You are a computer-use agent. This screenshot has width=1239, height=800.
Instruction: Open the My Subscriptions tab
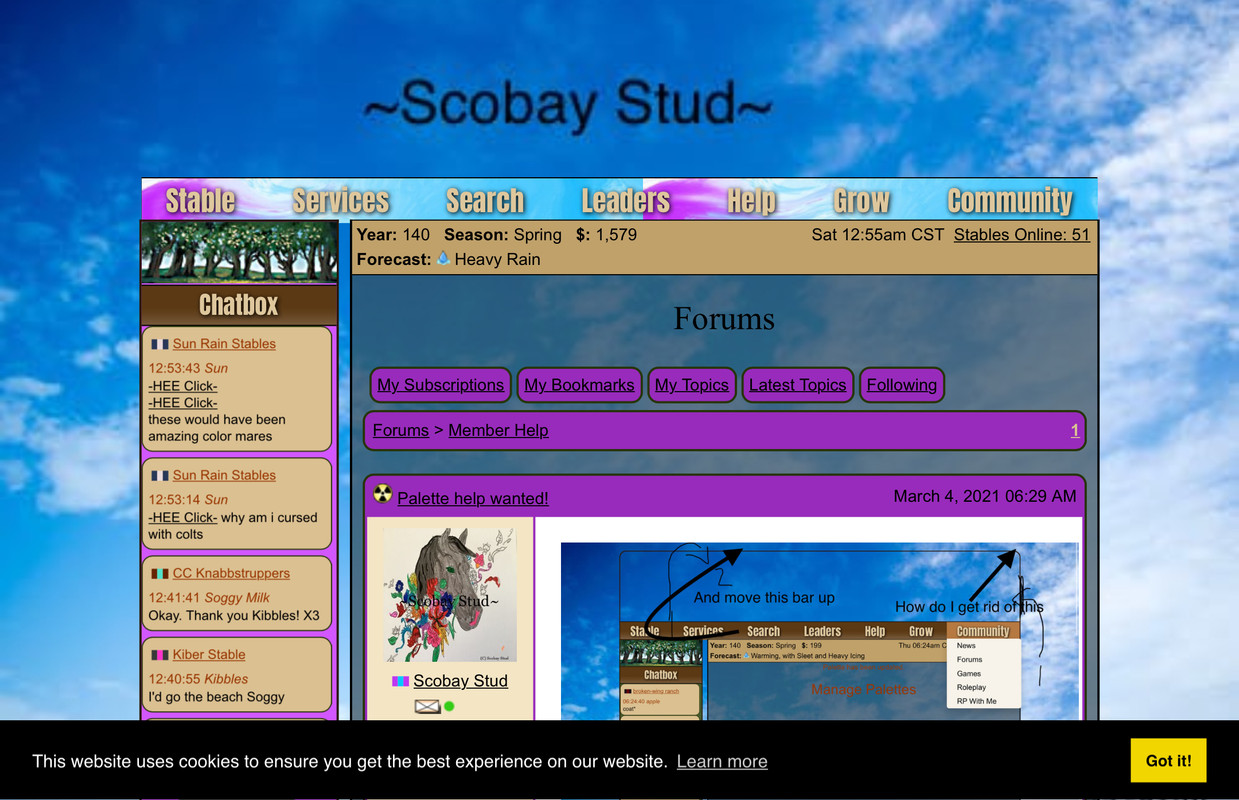coord(440,385)
